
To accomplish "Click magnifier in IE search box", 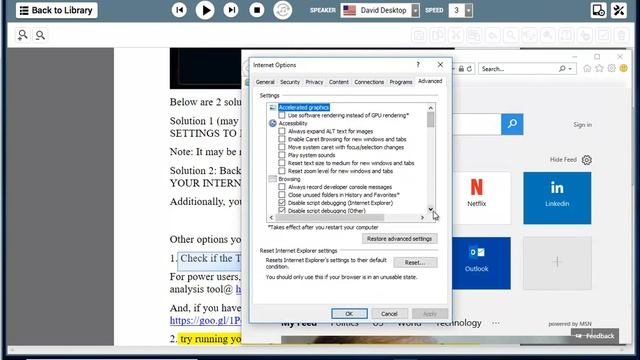I will point(562,69).
